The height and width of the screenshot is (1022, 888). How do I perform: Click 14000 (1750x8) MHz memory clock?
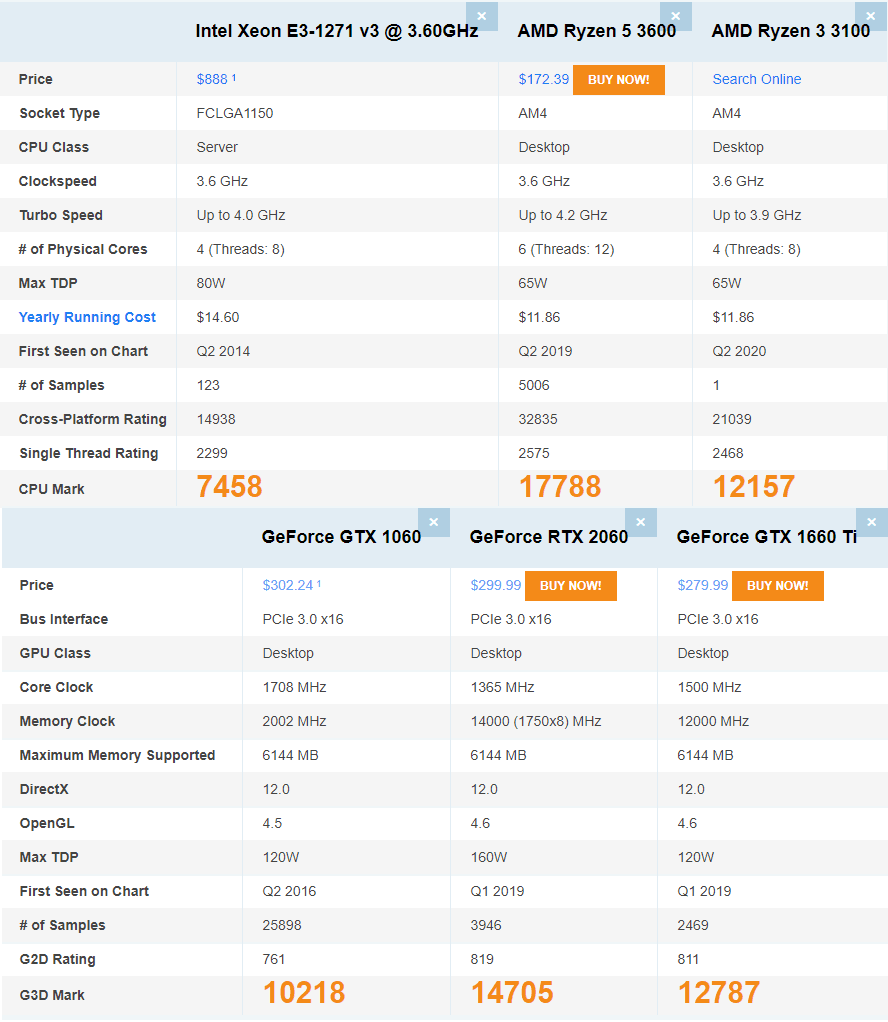pos(536,721)
